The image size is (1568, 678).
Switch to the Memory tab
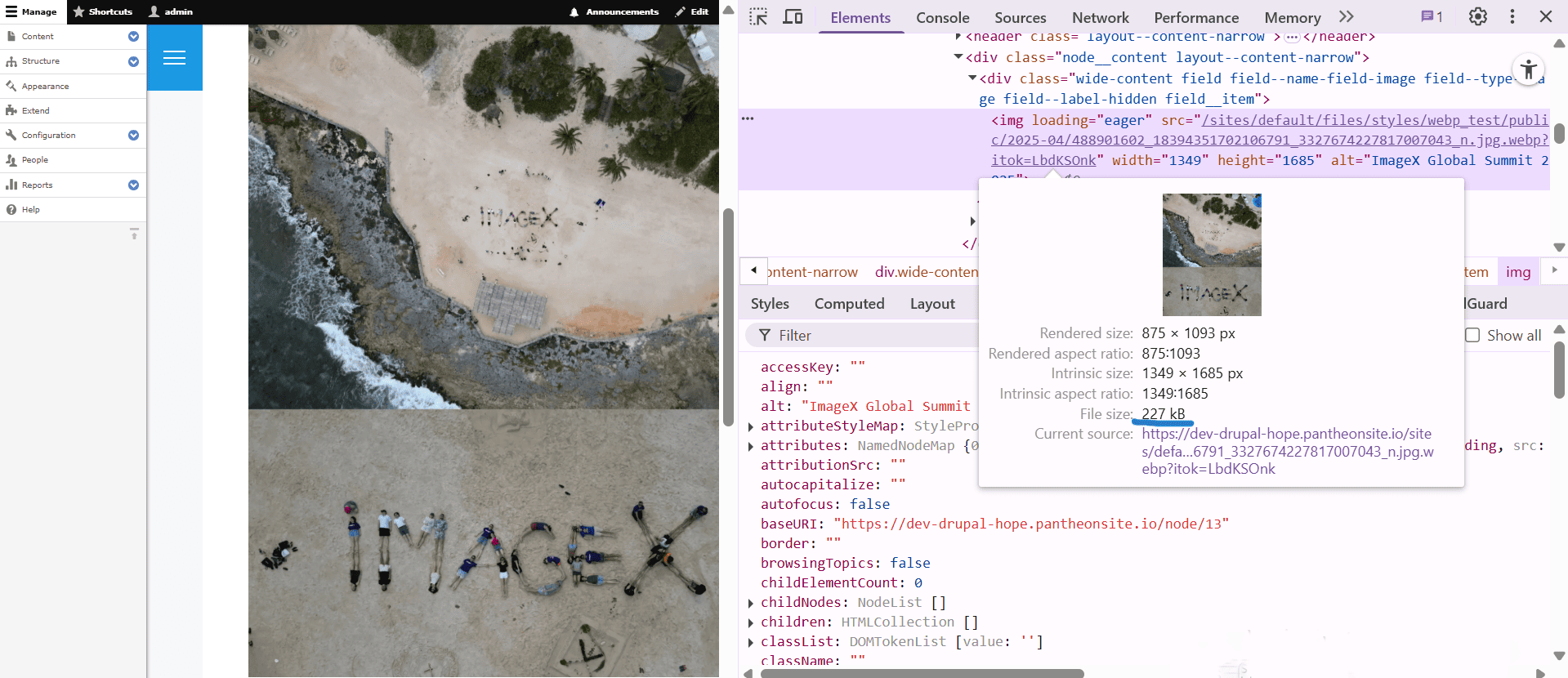pyautogui.click(x=1292, y=17)
